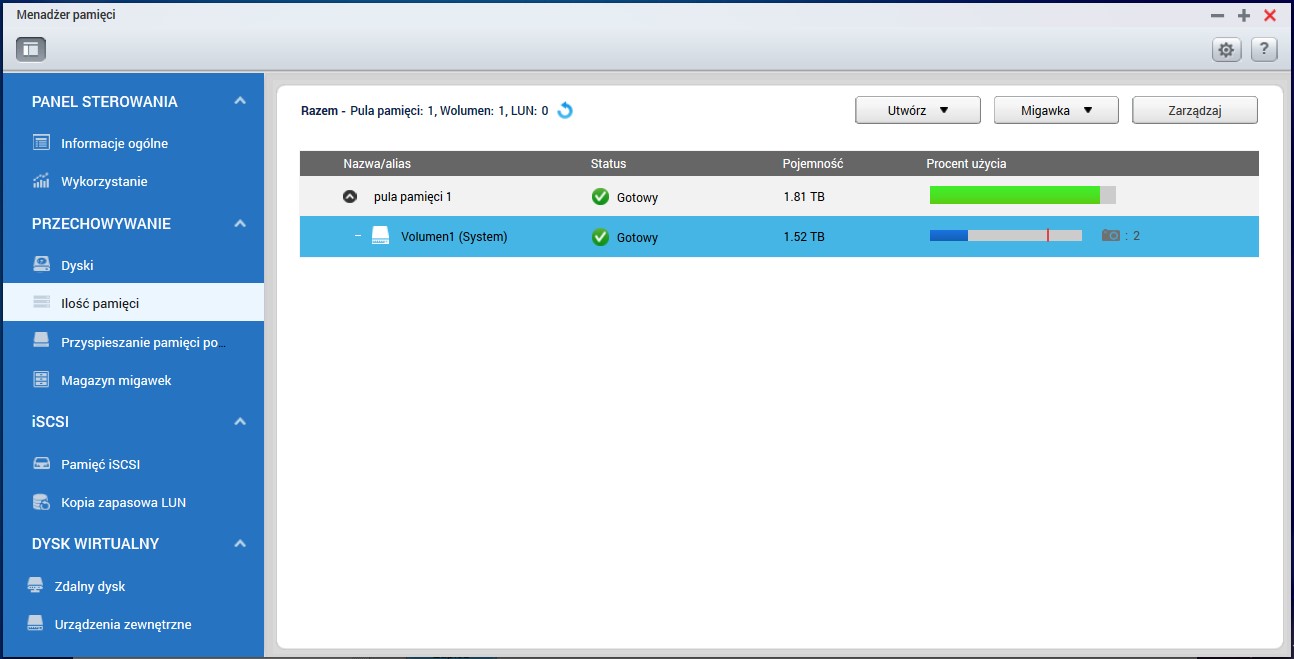Open Informacje ogólne in the sidebar
1294x659 pixels.
pos(114,143)
